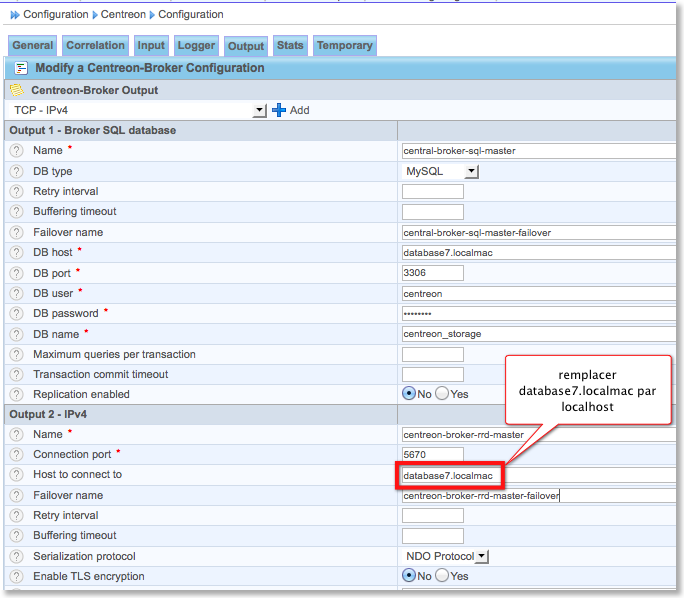
Task: Open the DB type MySQL dropdown
Action: pos(471,172)
